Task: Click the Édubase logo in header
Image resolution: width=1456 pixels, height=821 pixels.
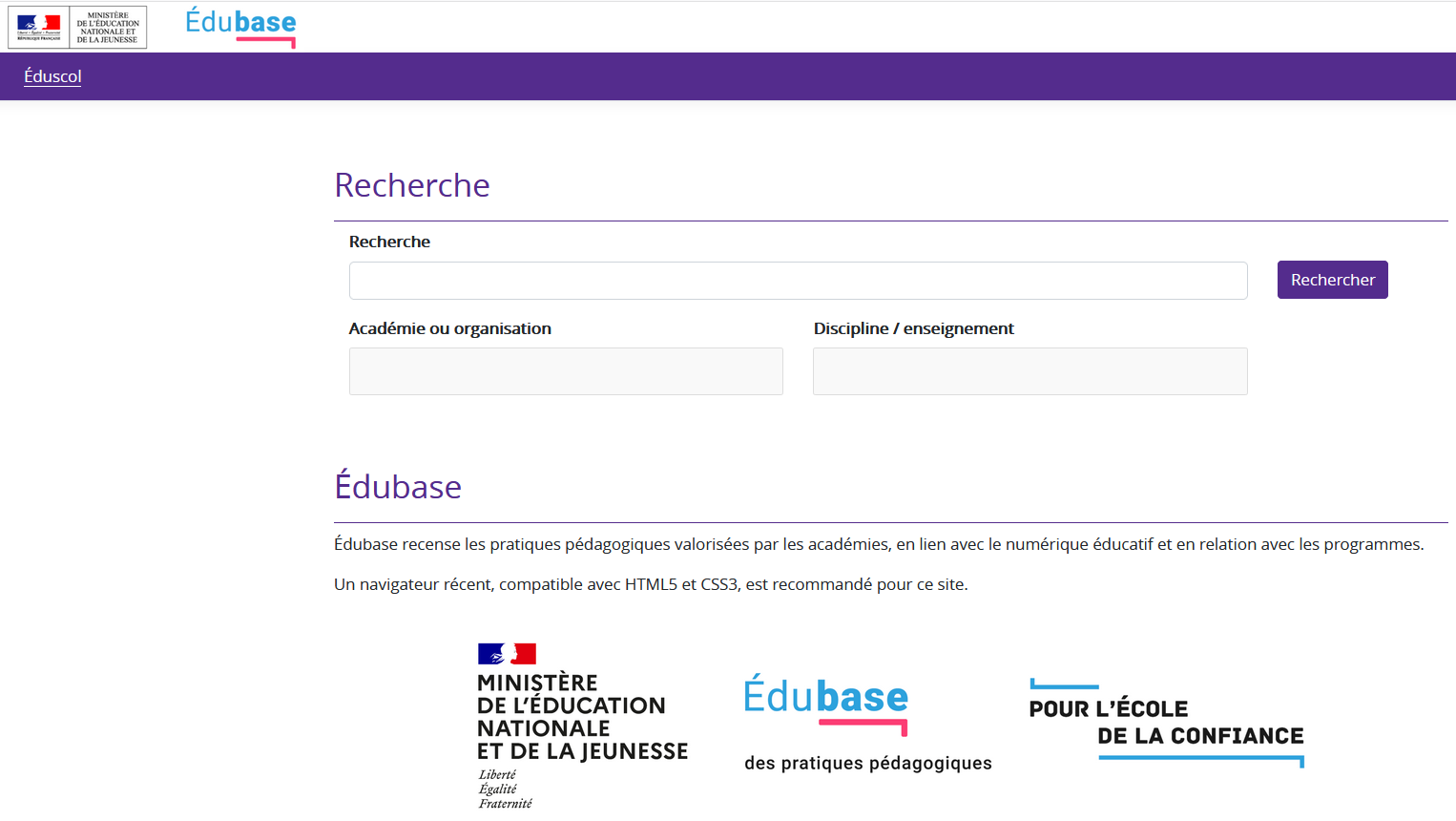Action: [240, 27]
